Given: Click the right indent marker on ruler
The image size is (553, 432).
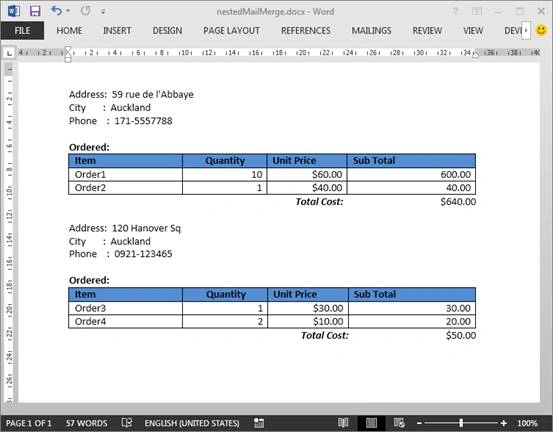Looking at the screenshot, I should tap(475, 55).
